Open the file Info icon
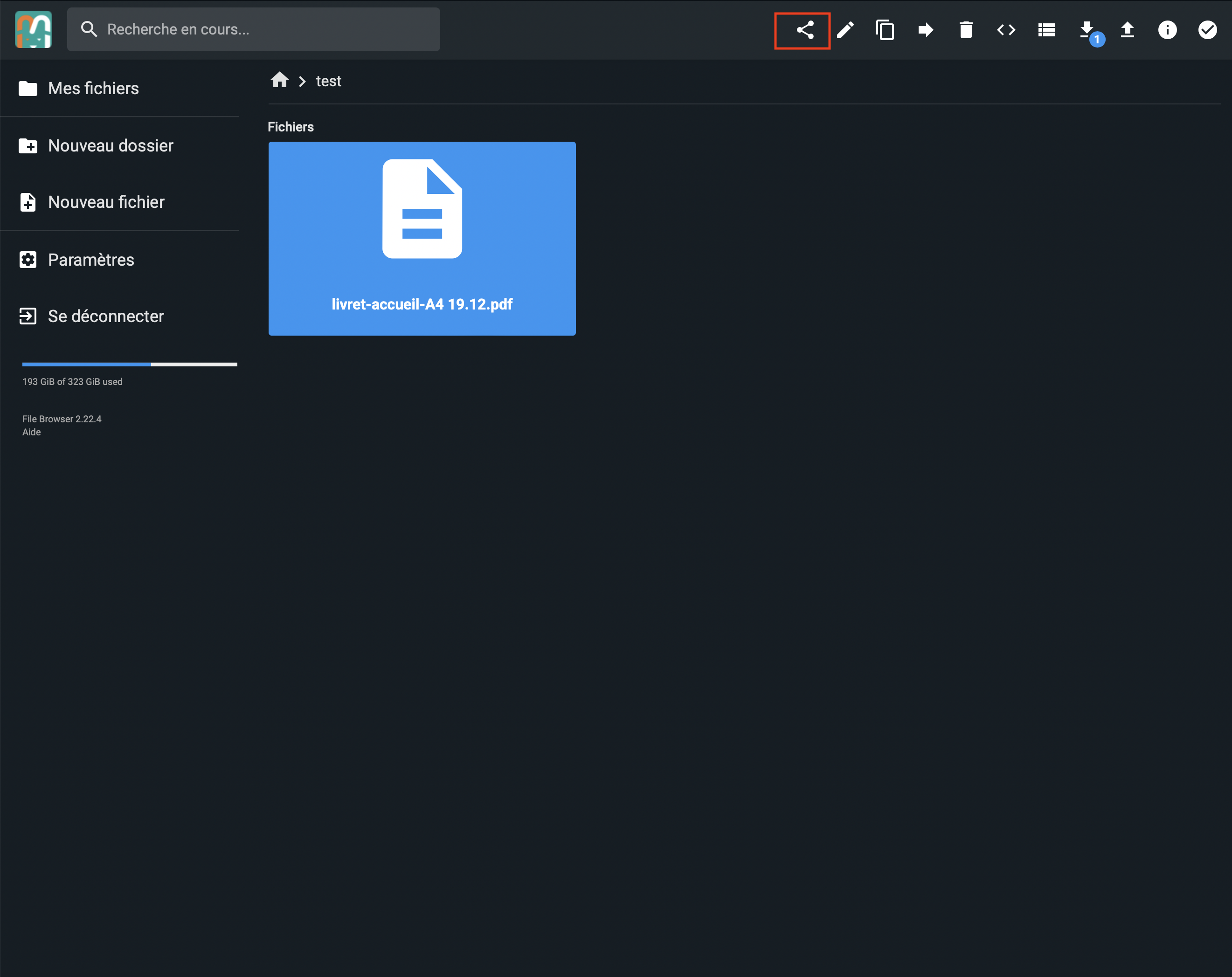 (x=1167, y=30)
